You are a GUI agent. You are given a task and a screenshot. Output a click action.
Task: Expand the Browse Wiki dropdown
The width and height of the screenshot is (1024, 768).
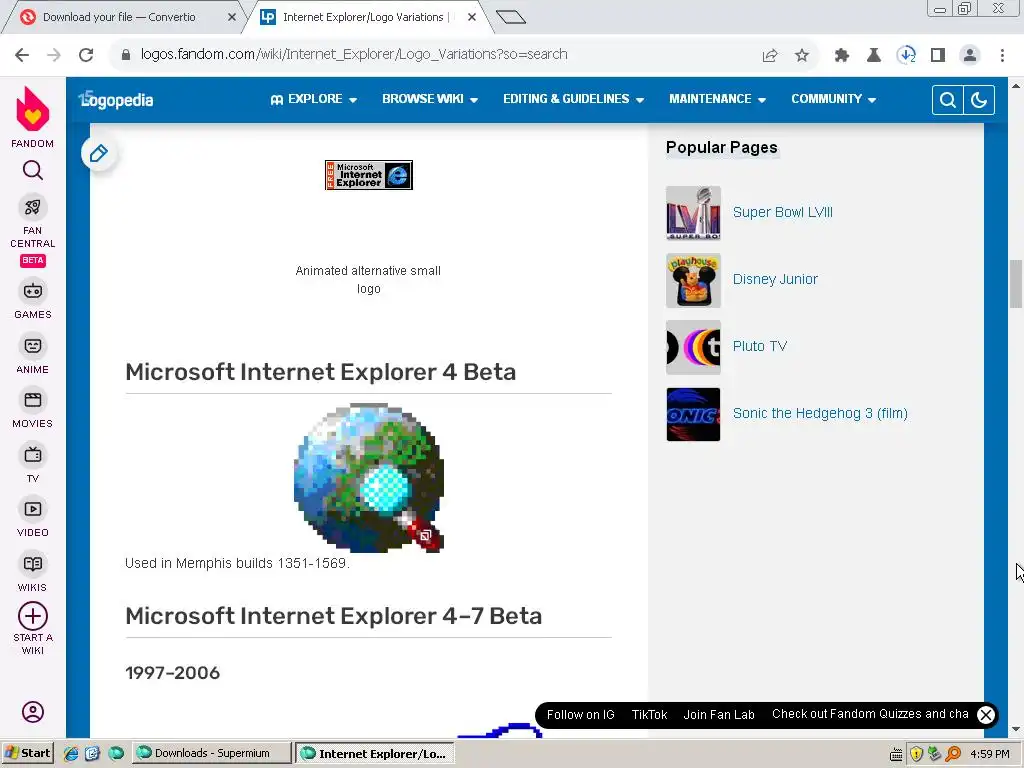430,99
